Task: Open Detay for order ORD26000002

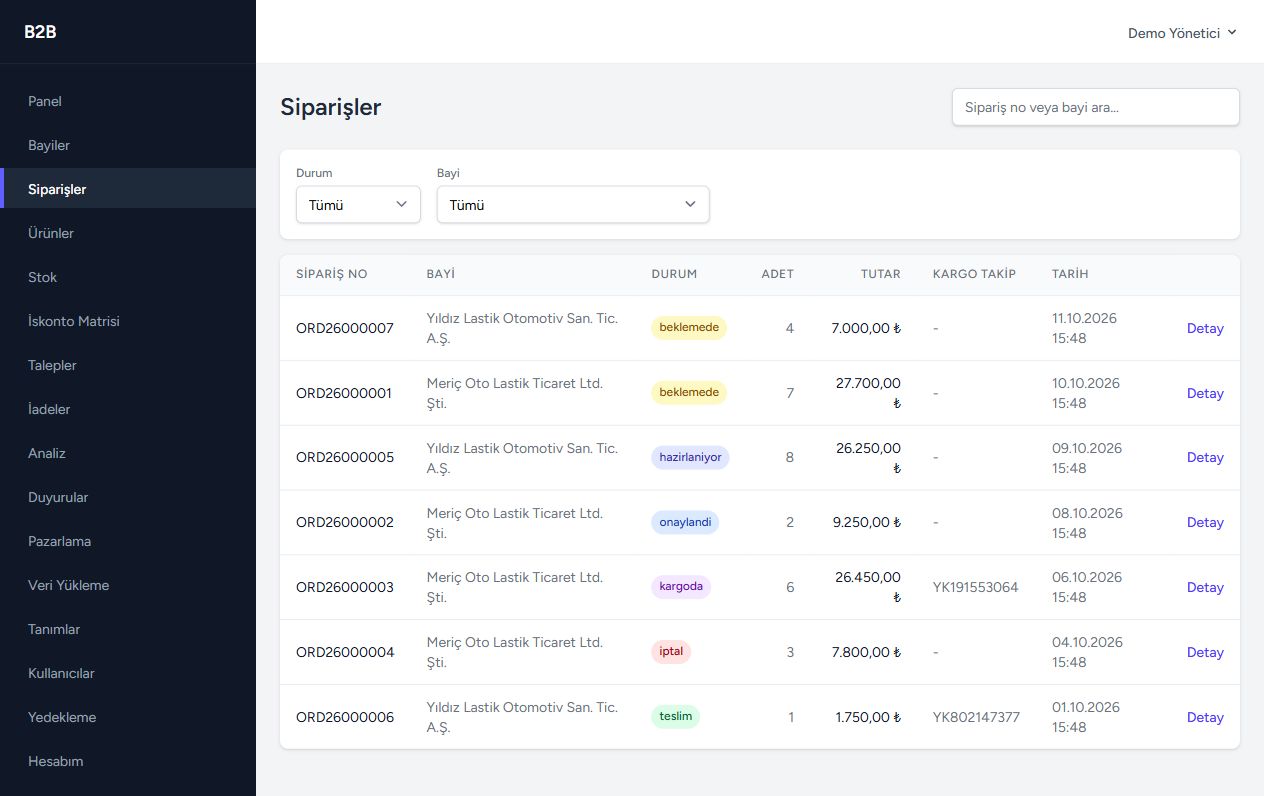Action: (x=1205, y=522)
